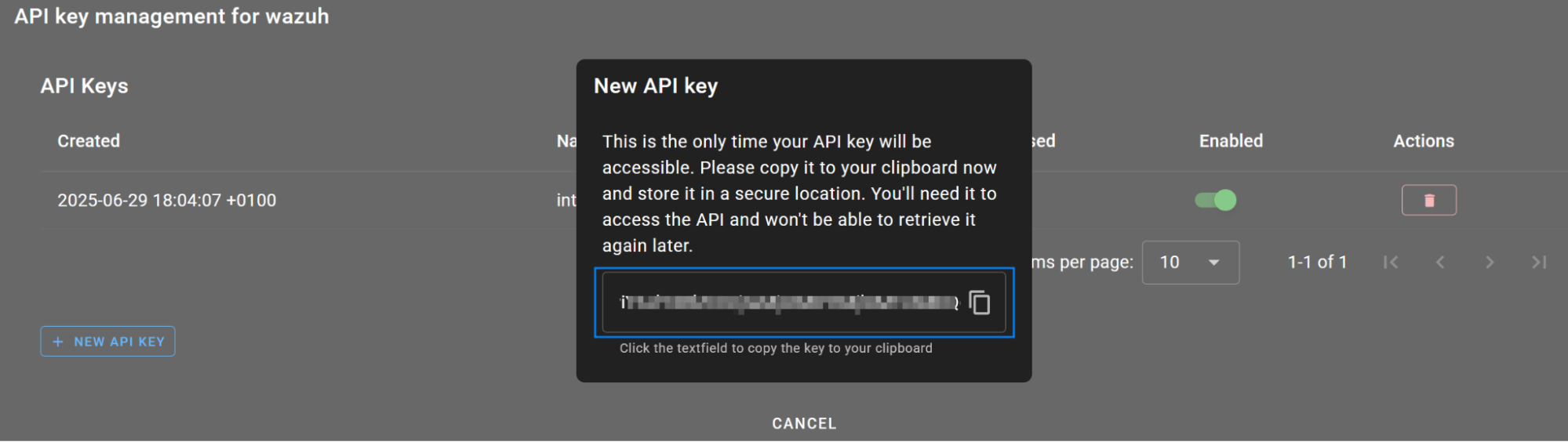Click the Enabled column header
This screenshot has width=1568, height=442.
click(x=1231, y=141)
